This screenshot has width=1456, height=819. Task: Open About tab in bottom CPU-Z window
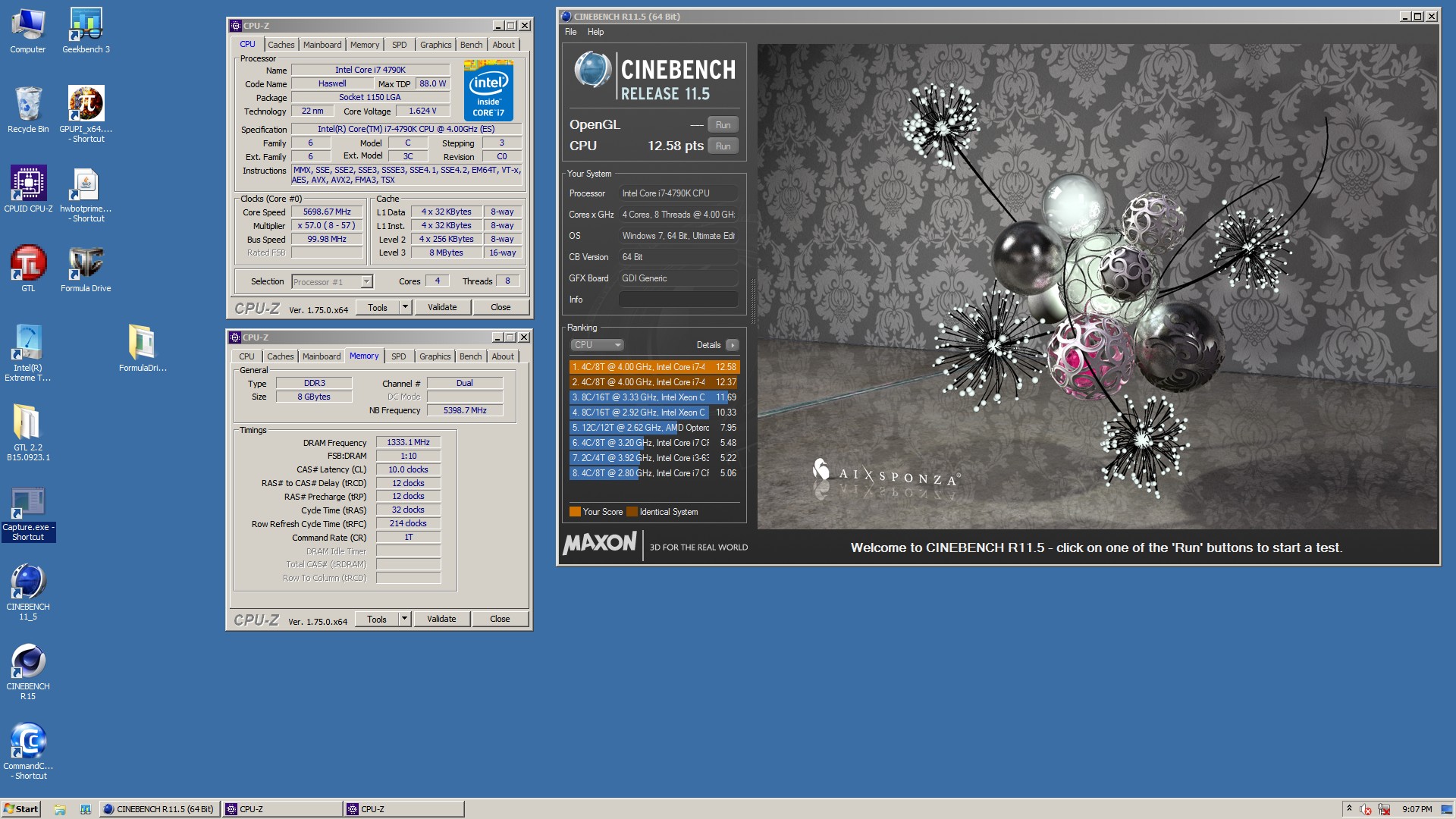click(x=503, y=356)
